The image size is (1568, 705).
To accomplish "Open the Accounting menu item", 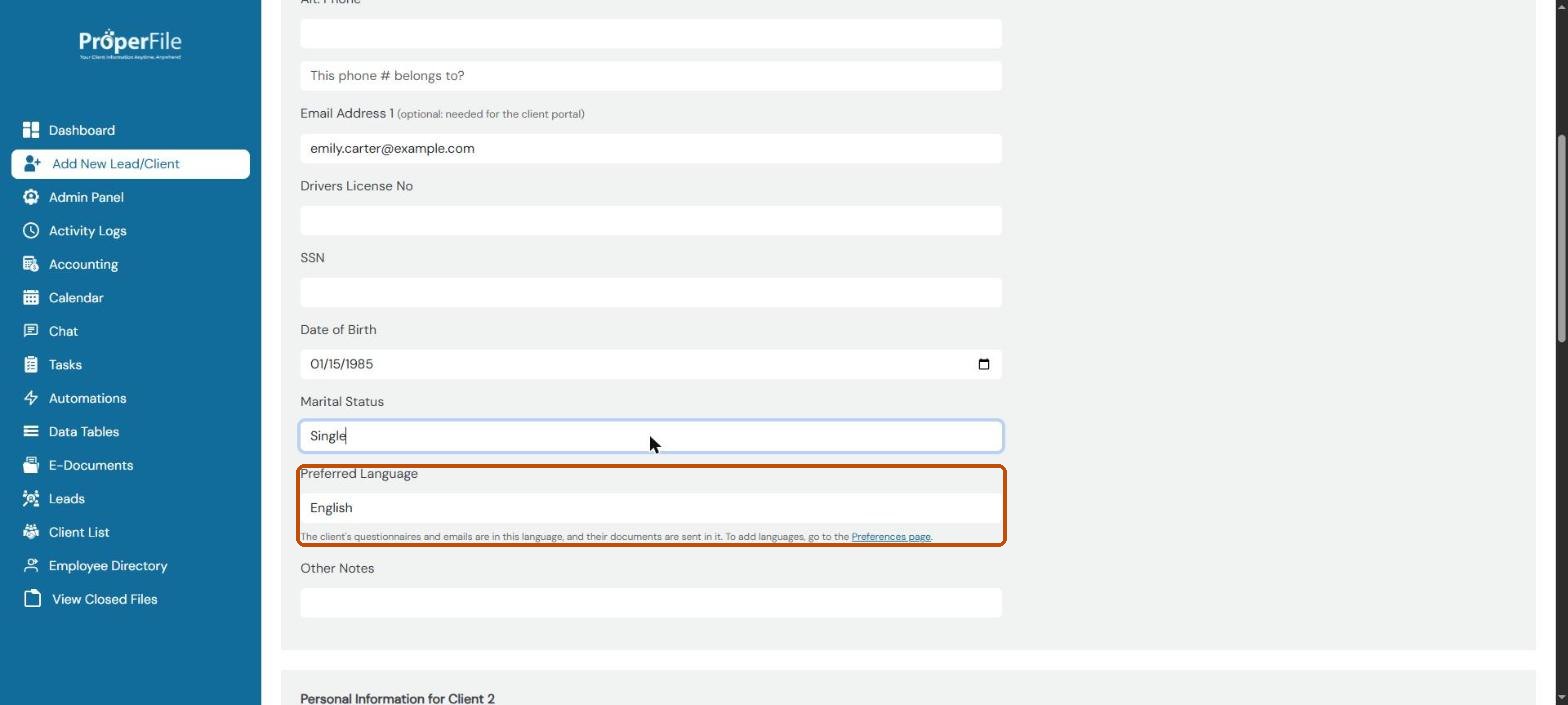I will point(84,264).
